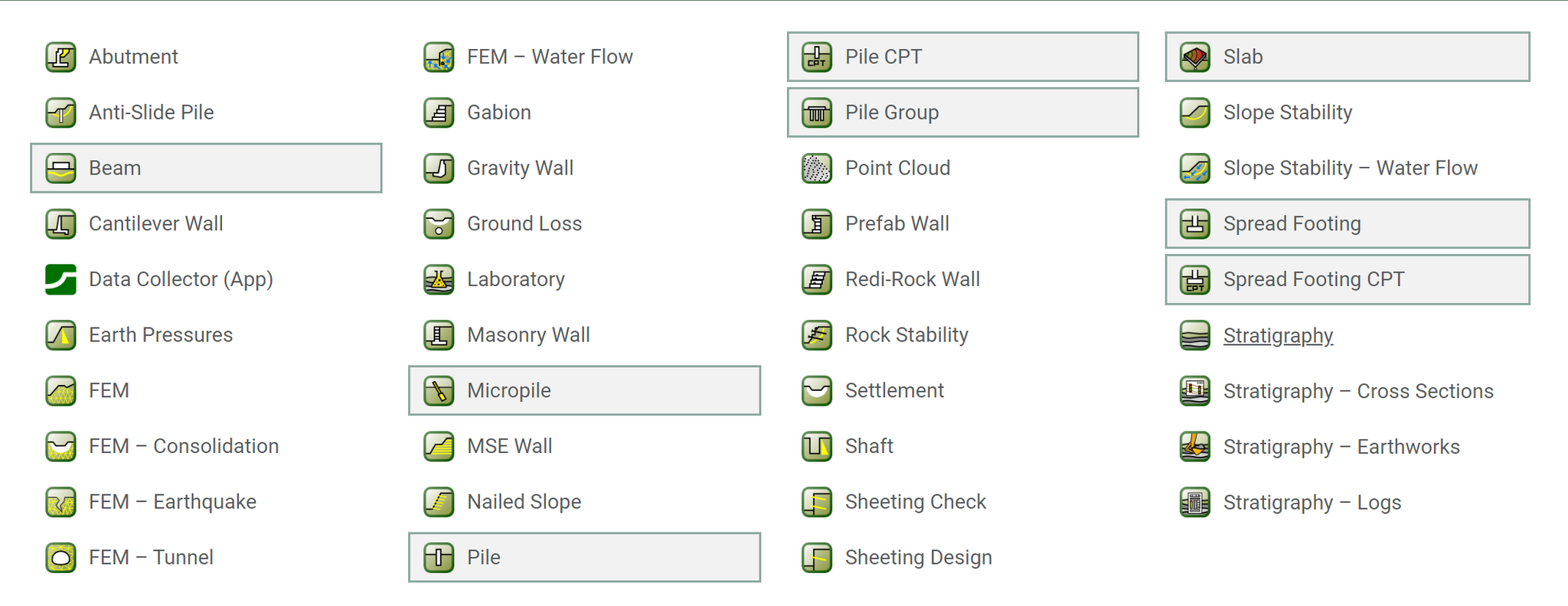This screenshot has height=606, width=1568.
Task: Go to FEM – Earthquake program
Action: click(x=172, y=502)
